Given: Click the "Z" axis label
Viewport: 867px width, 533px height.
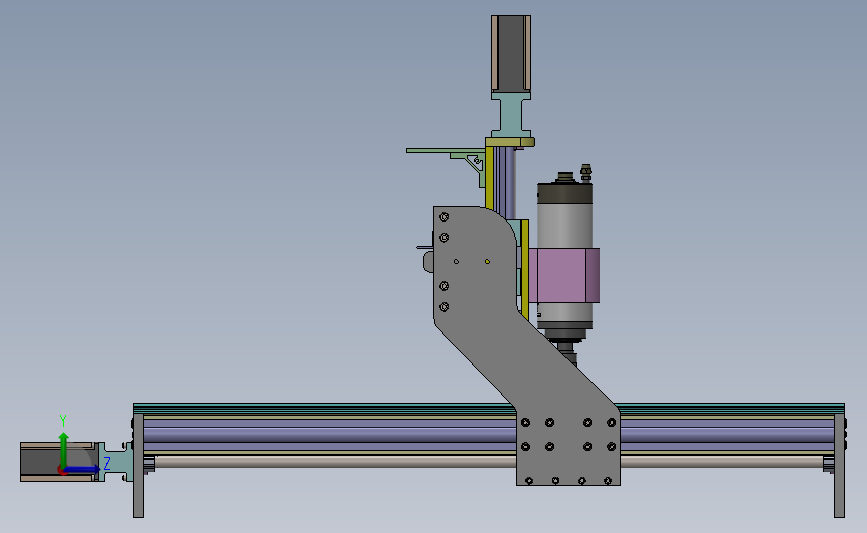Looking at the screenshot, I should (107, 463).
